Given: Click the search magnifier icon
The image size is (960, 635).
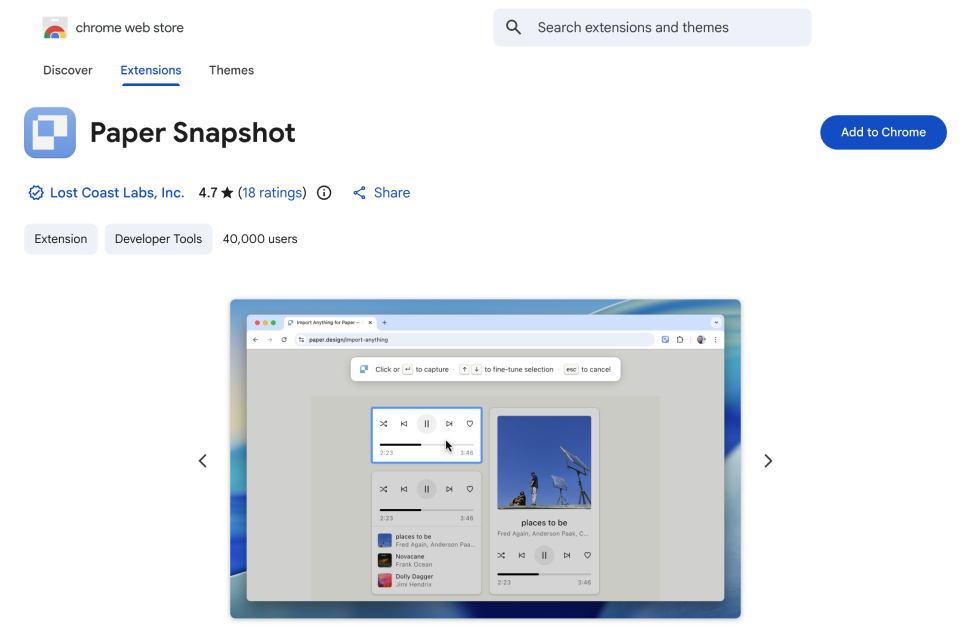Looking at the screenshot, I should (x=514, y=27).
